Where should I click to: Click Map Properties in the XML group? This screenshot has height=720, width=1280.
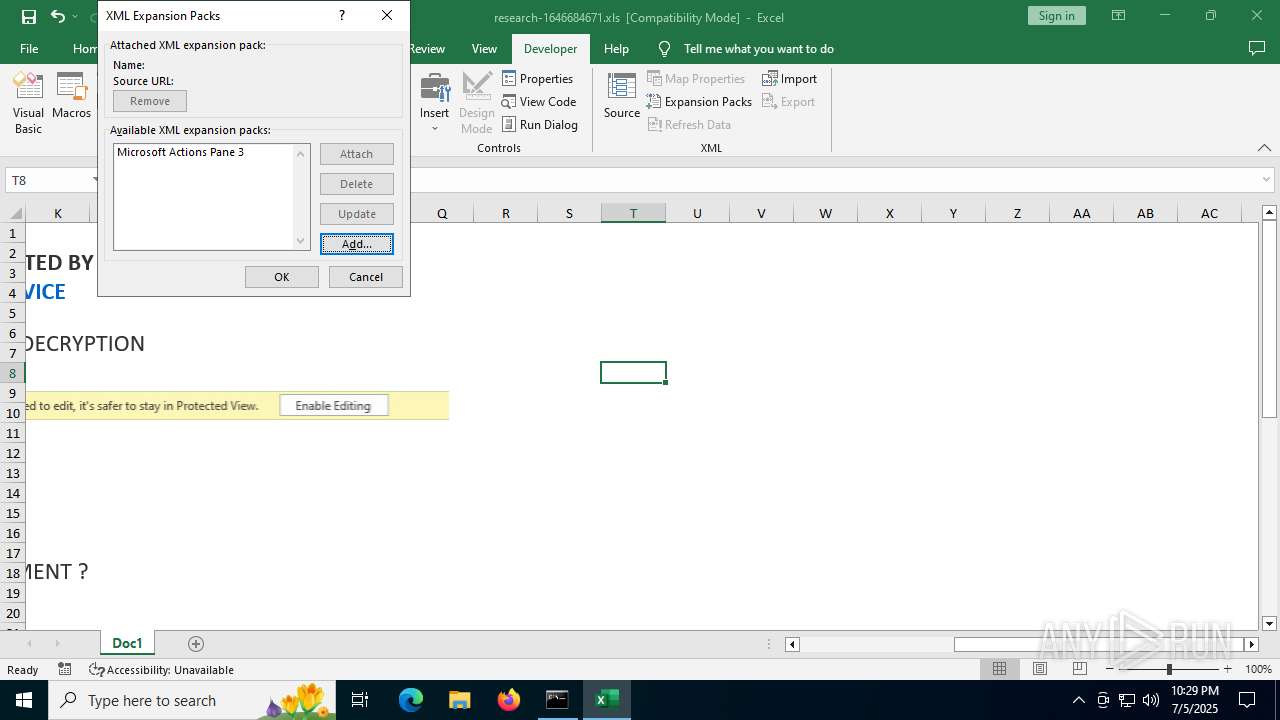[696, 79]
